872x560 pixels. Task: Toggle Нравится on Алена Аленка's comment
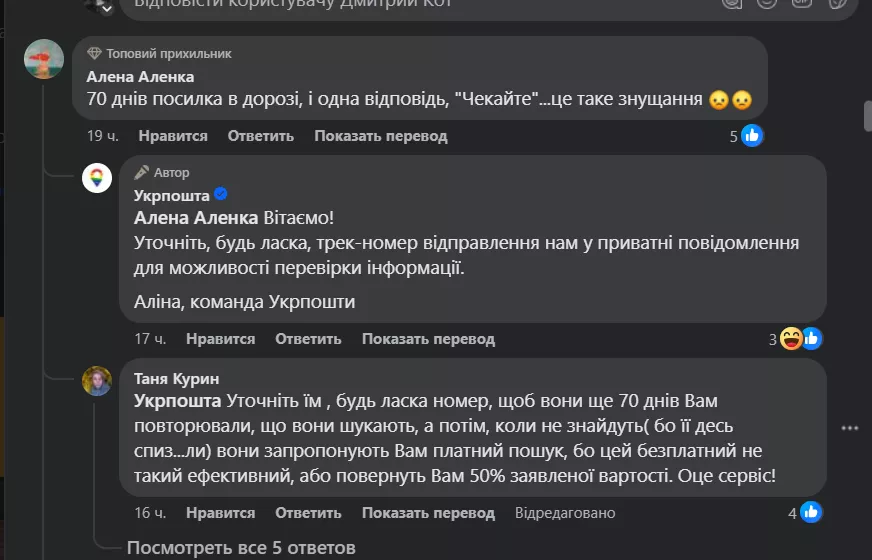coord(173,136)
